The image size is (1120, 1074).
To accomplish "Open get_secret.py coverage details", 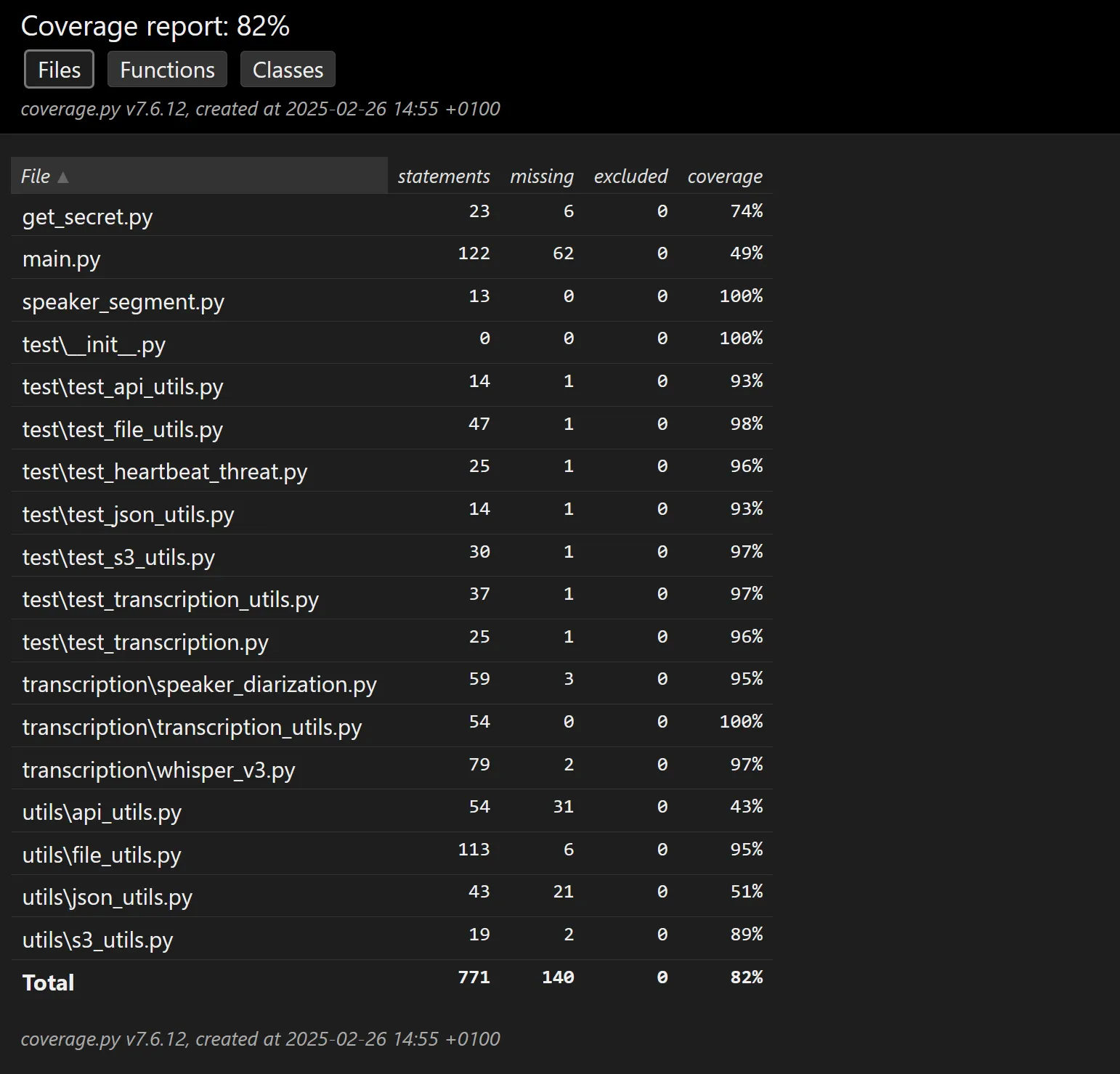I will tap(87, 217).
